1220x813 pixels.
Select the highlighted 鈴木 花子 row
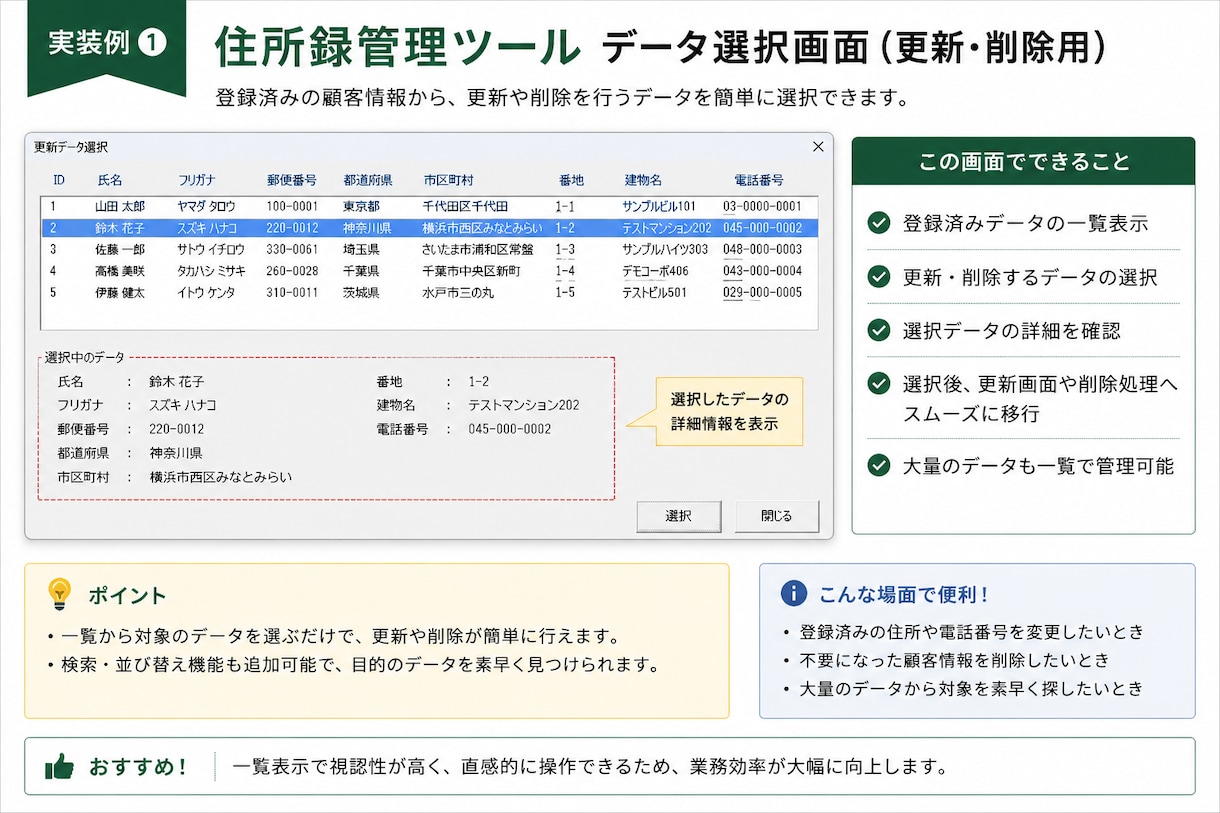(428, 228)
